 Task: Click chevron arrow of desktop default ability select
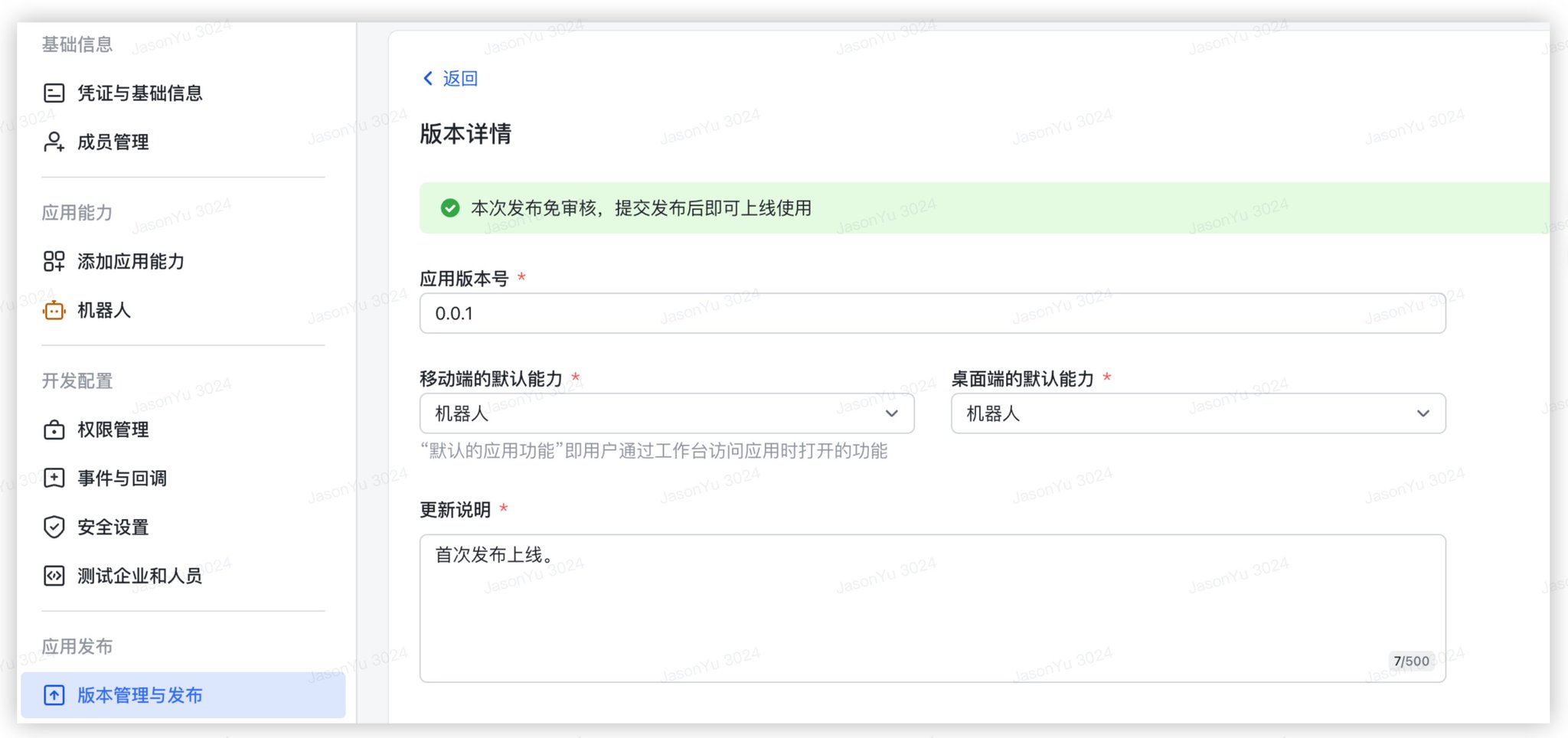tap(1423, 413)
